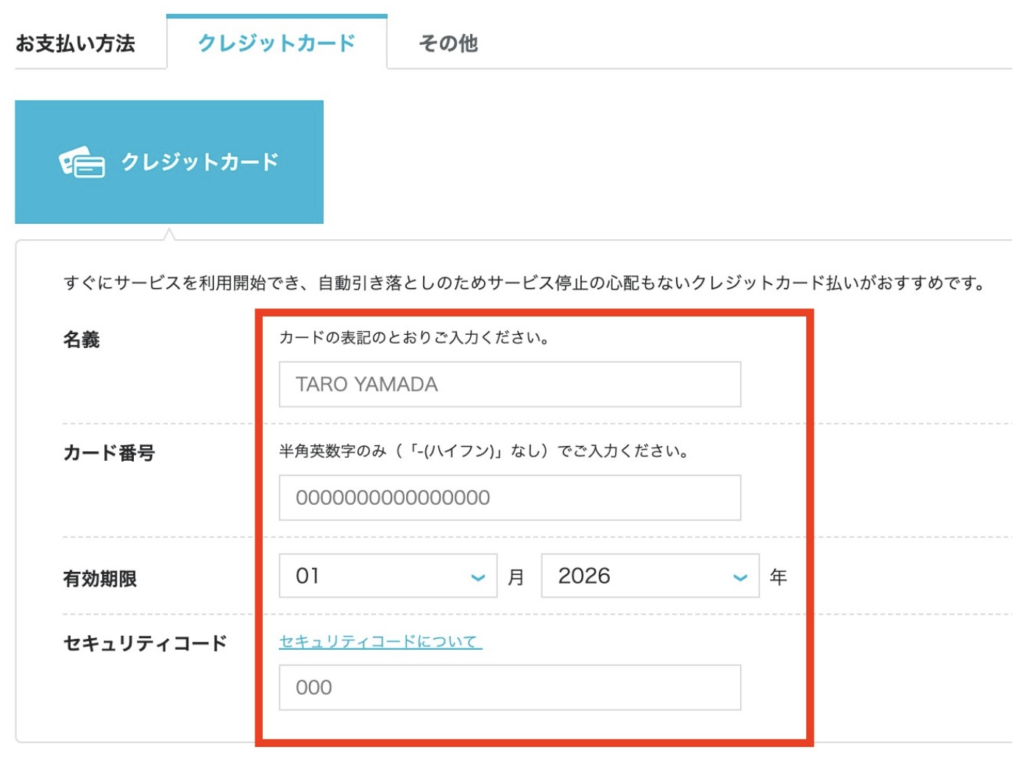Open the その他 payment tab
The width and height of the screenshot is (1024, 761).
(x=448, y=43)
